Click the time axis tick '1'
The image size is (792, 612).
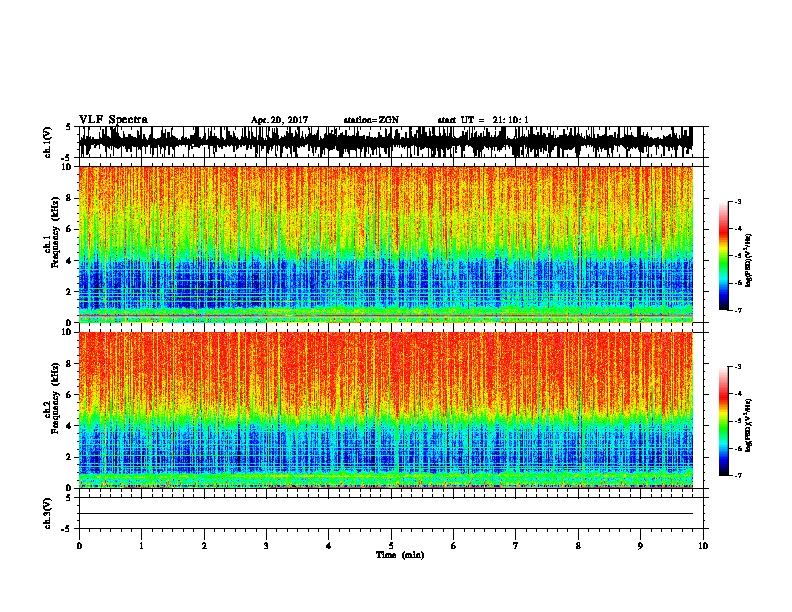[141, 546]
